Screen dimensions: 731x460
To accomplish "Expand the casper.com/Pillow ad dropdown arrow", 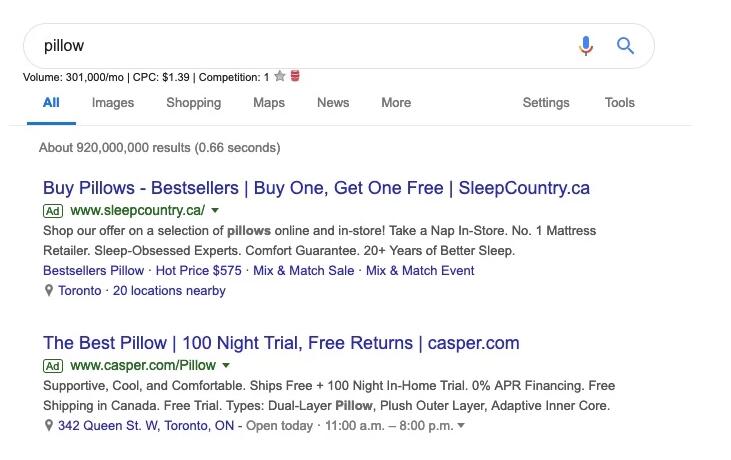I will [226, 366].
